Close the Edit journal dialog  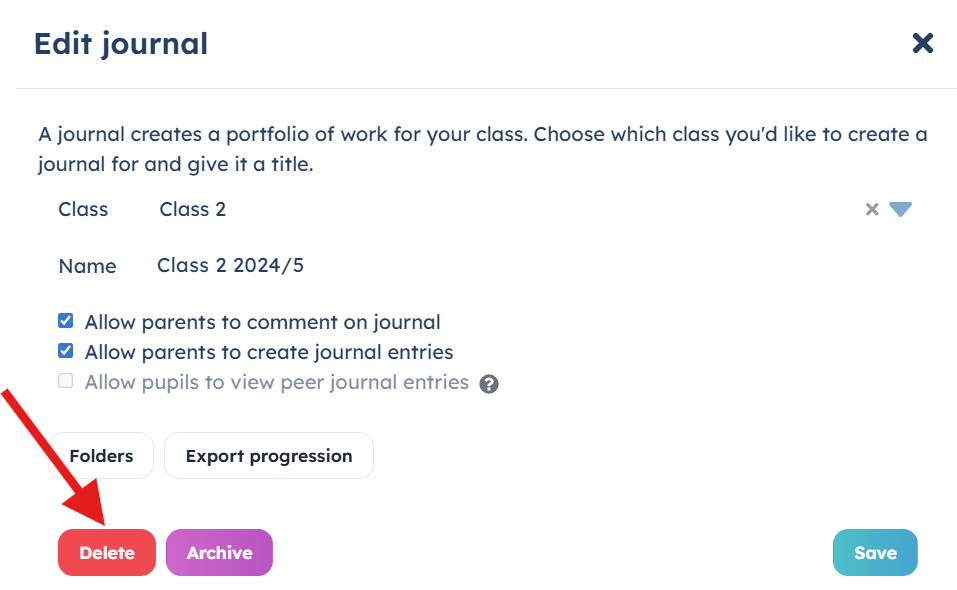click(922, 43)
